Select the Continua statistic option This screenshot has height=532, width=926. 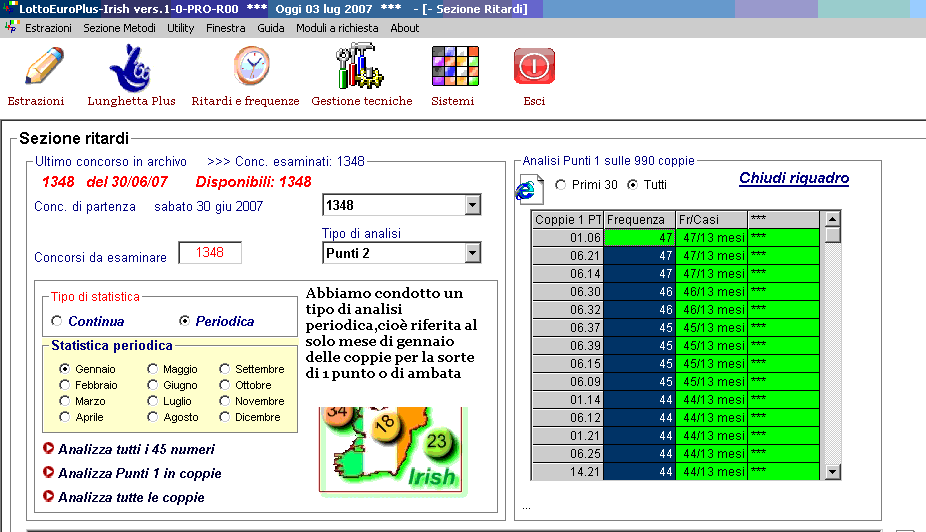(x=57, y=321)
